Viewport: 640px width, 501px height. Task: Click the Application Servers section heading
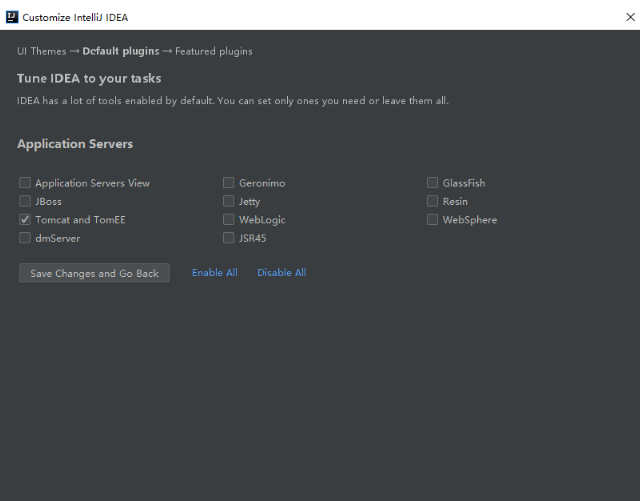(75, 144)
